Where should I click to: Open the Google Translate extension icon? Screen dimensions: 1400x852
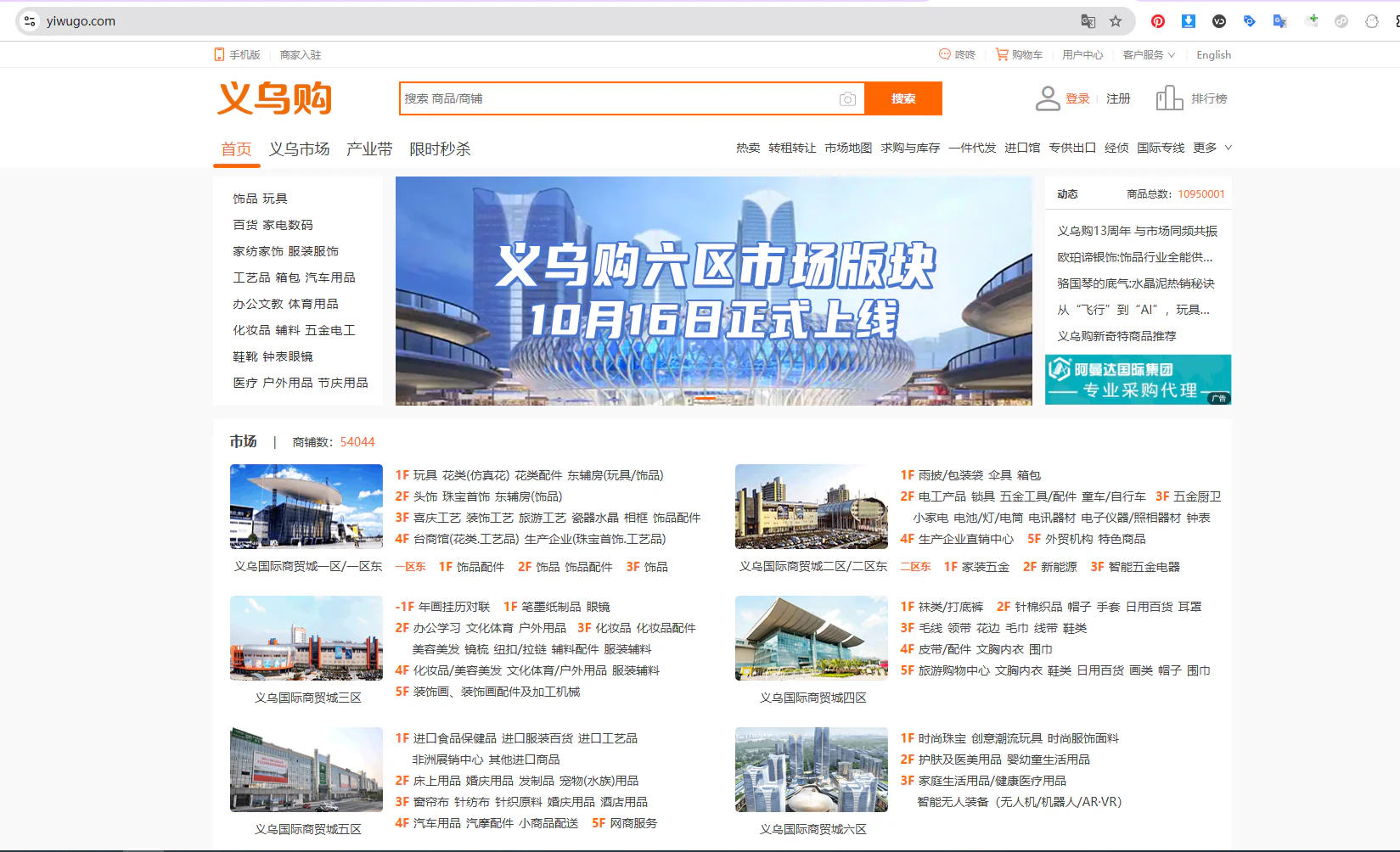click(x=1280, y=21)
